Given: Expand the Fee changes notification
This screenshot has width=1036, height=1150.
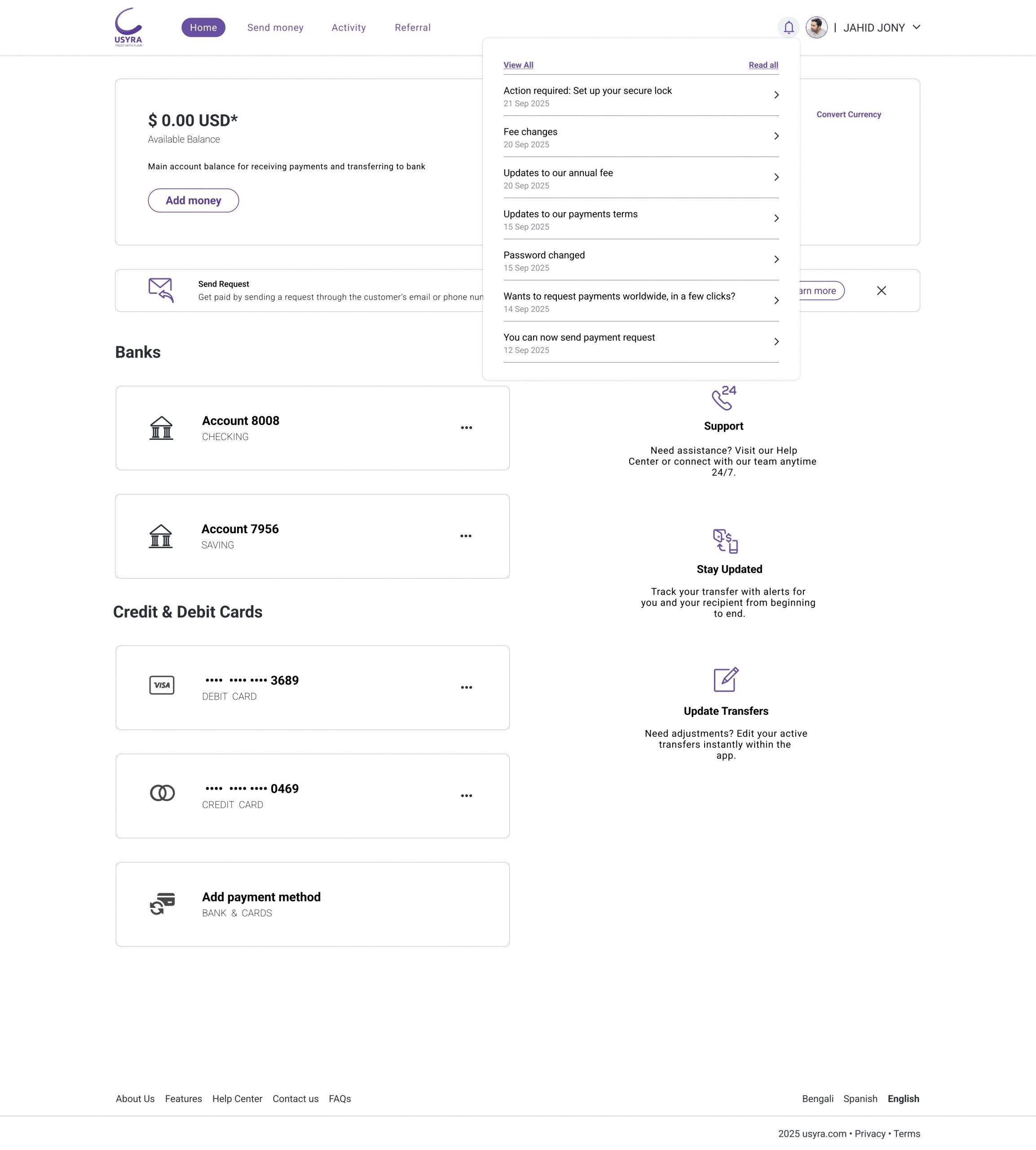Looking at the screenshot, I should click(776, 136).
